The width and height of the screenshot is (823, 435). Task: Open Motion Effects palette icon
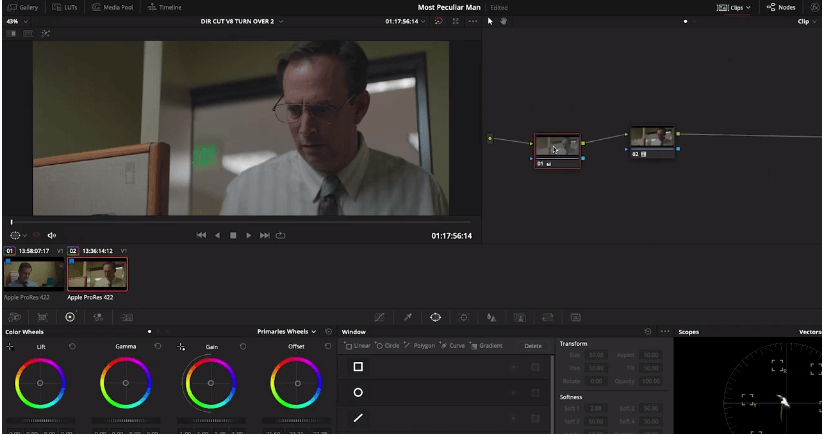tap(126, 317)
